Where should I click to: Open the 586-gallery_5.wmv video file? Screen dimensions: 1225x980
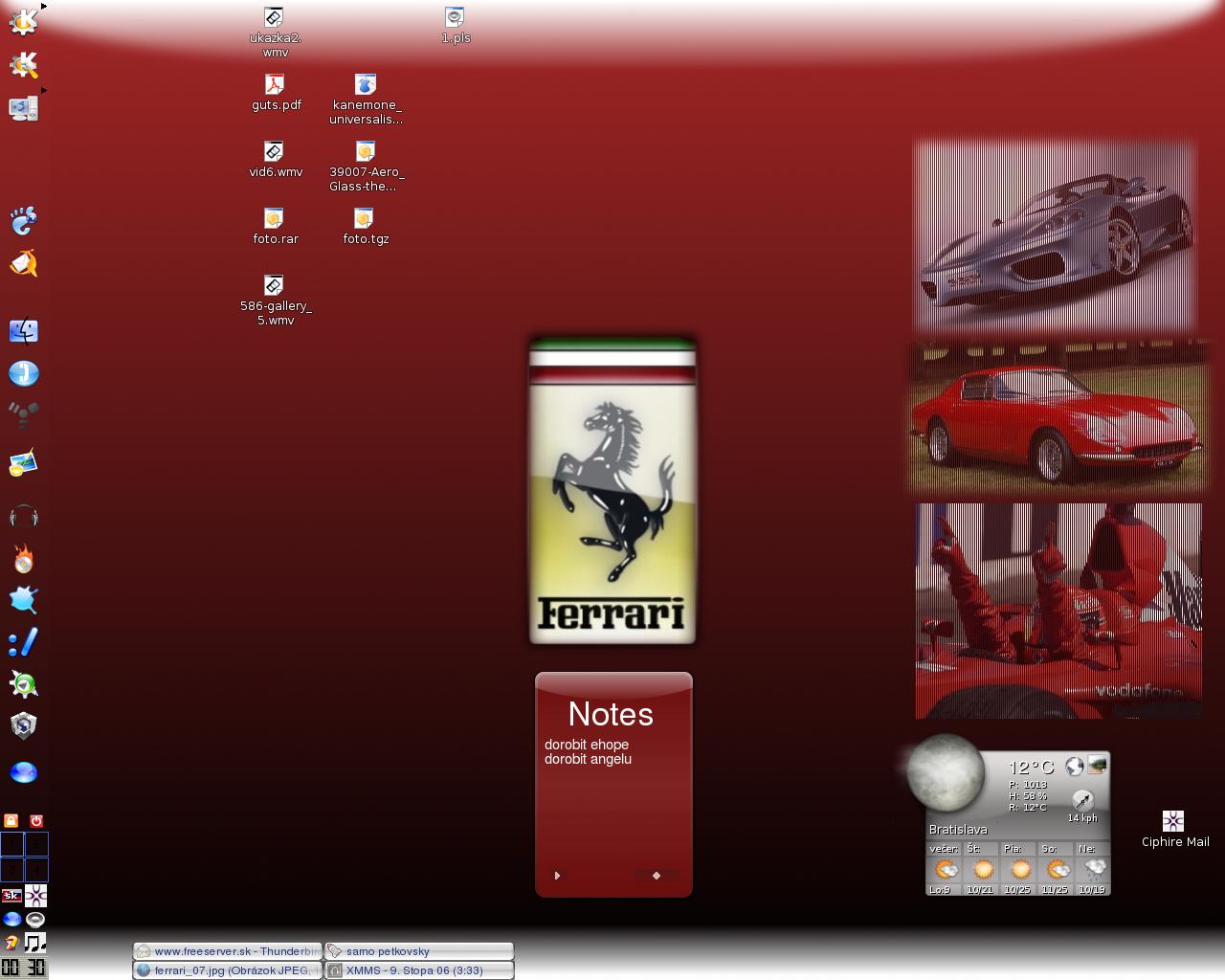276,301
